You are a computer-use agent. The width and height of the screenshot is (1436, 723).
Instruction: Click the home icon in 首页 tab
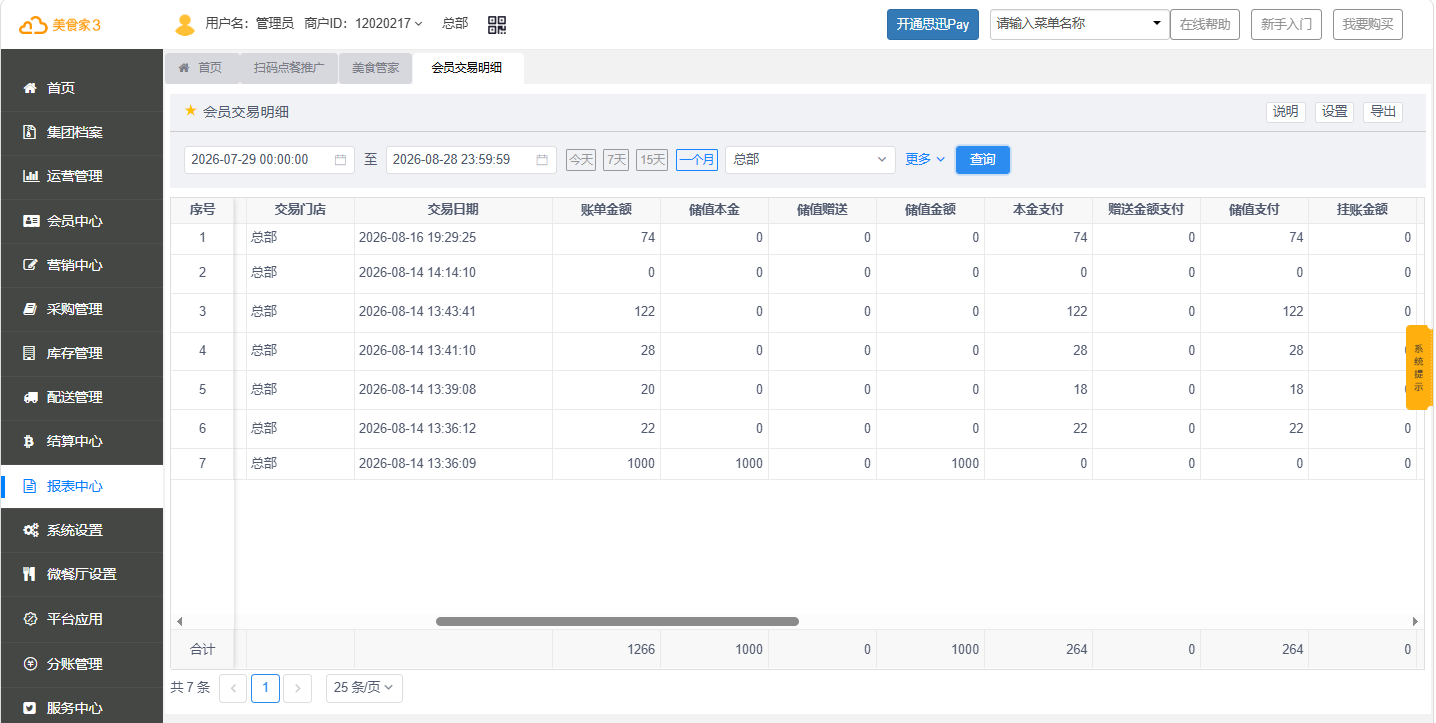pos(184,67)
